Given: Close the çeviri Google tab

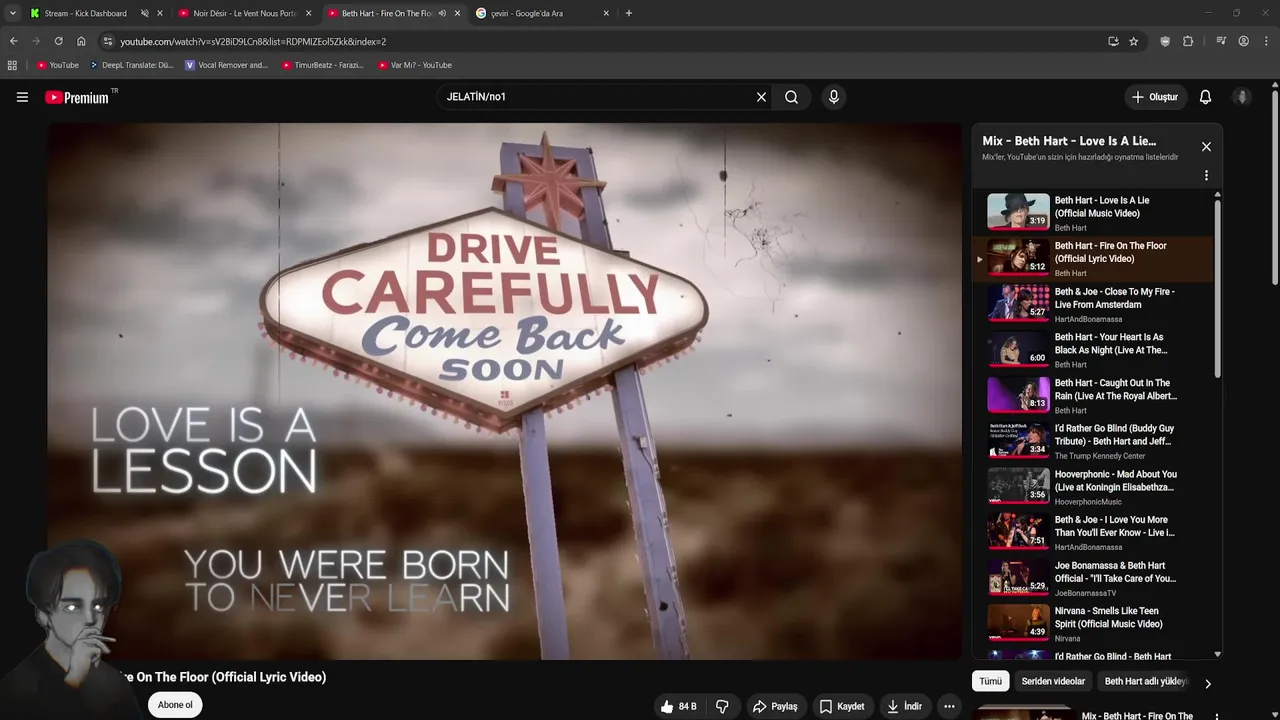Looking at the screenshot, I should [606, 13].
